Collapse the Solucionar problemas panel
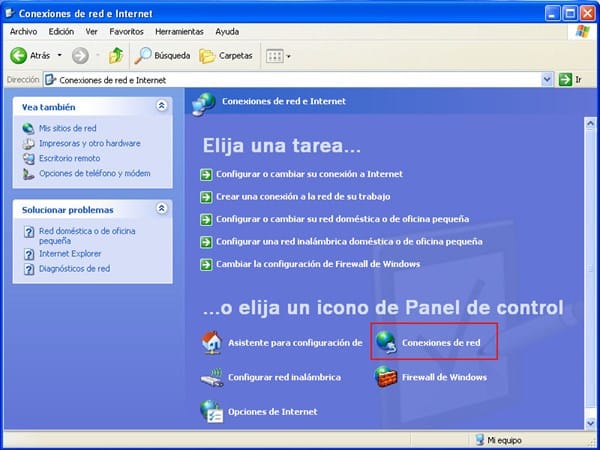600x450 pixels. (162, 208)
